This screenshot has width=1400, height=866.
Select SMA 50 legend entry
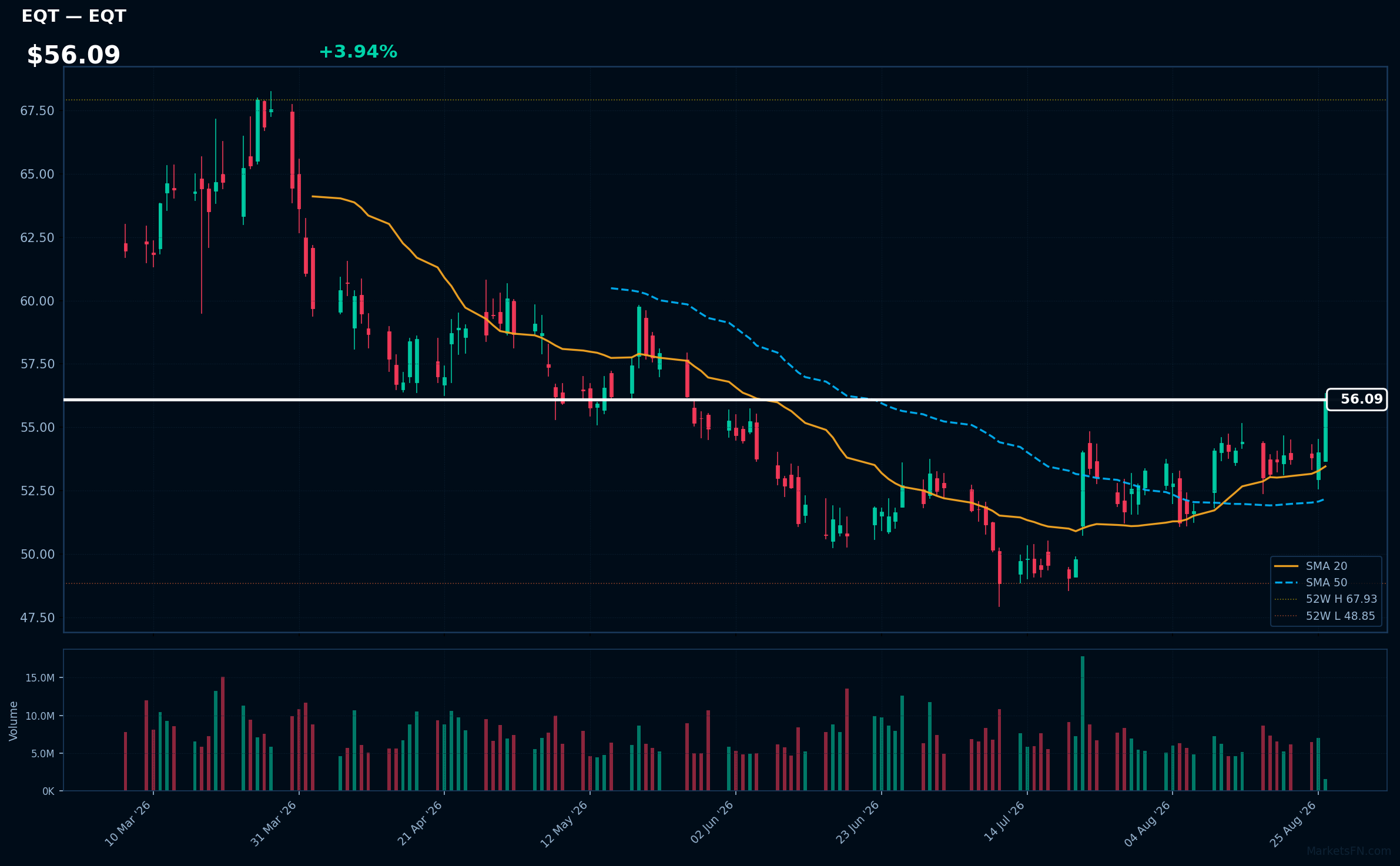pyautogui.click(x=1326, y=582)
